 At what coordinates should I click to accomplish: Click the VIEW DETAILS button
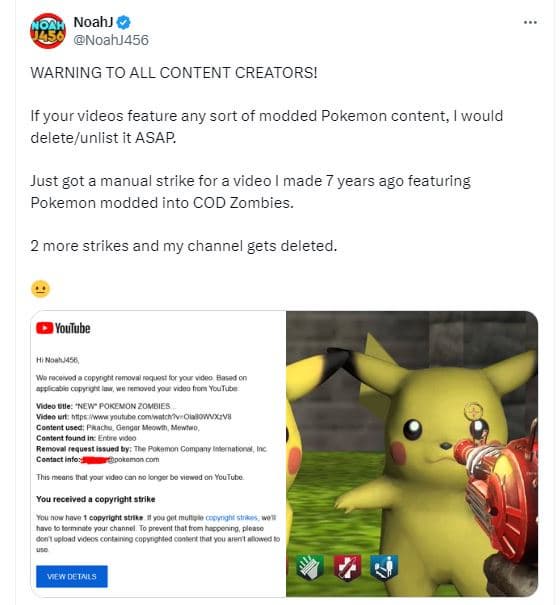[x=72, y=576]
